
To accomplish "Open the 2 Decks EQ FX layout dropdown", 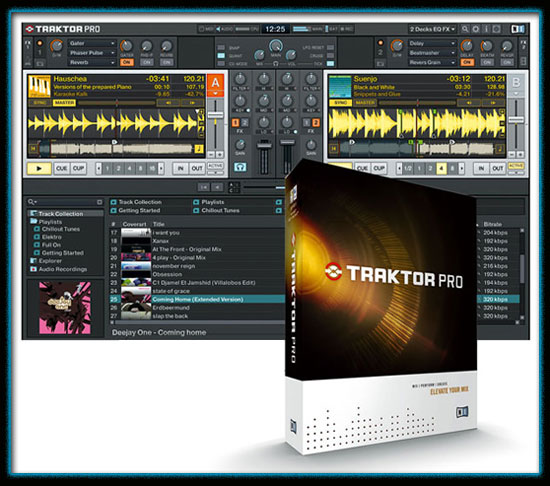I will coord(432,29).
